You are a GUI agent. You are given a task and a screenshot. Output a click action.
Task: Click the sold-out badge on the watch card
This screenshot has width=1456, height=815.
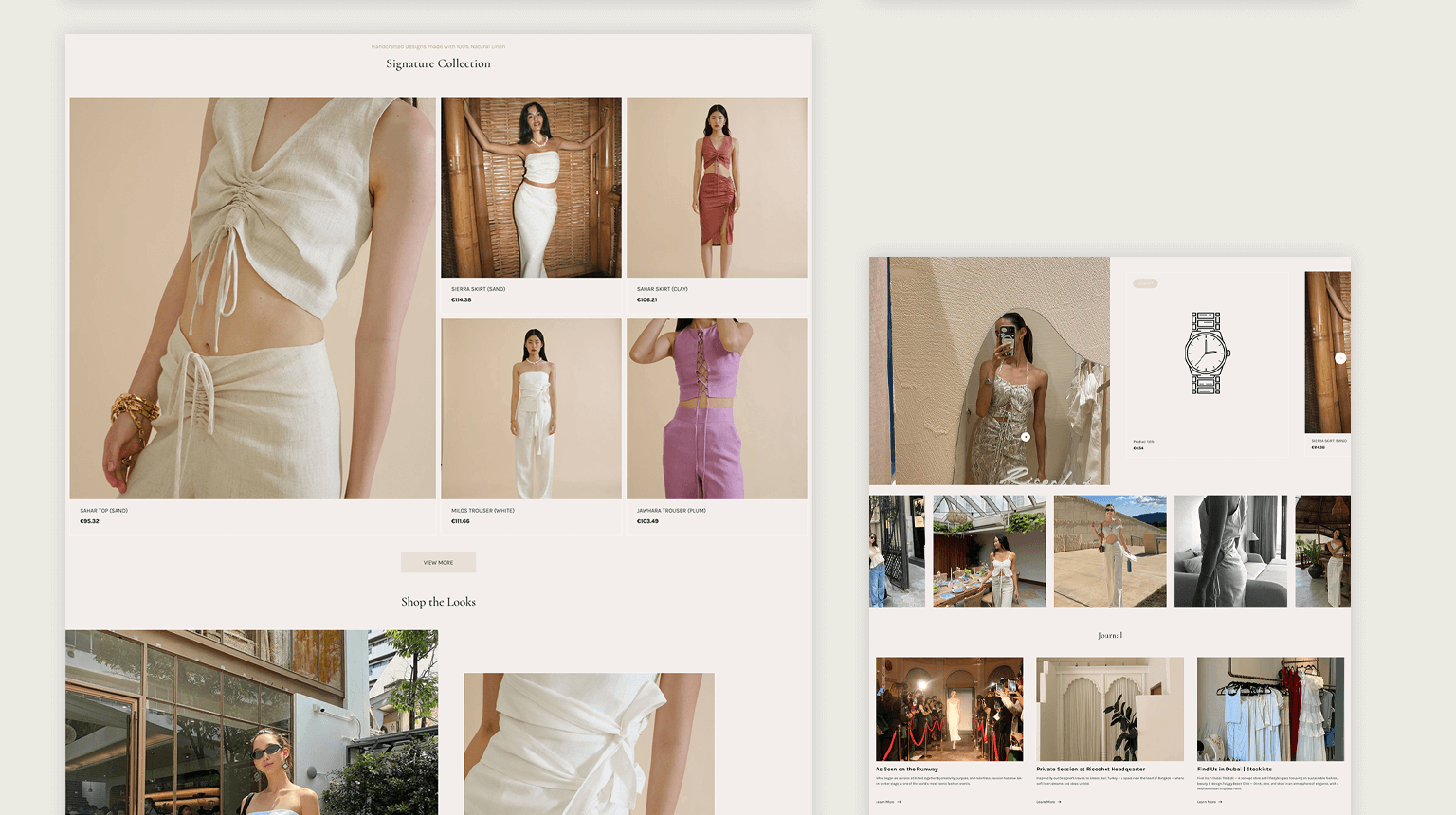pos(1145,283)
